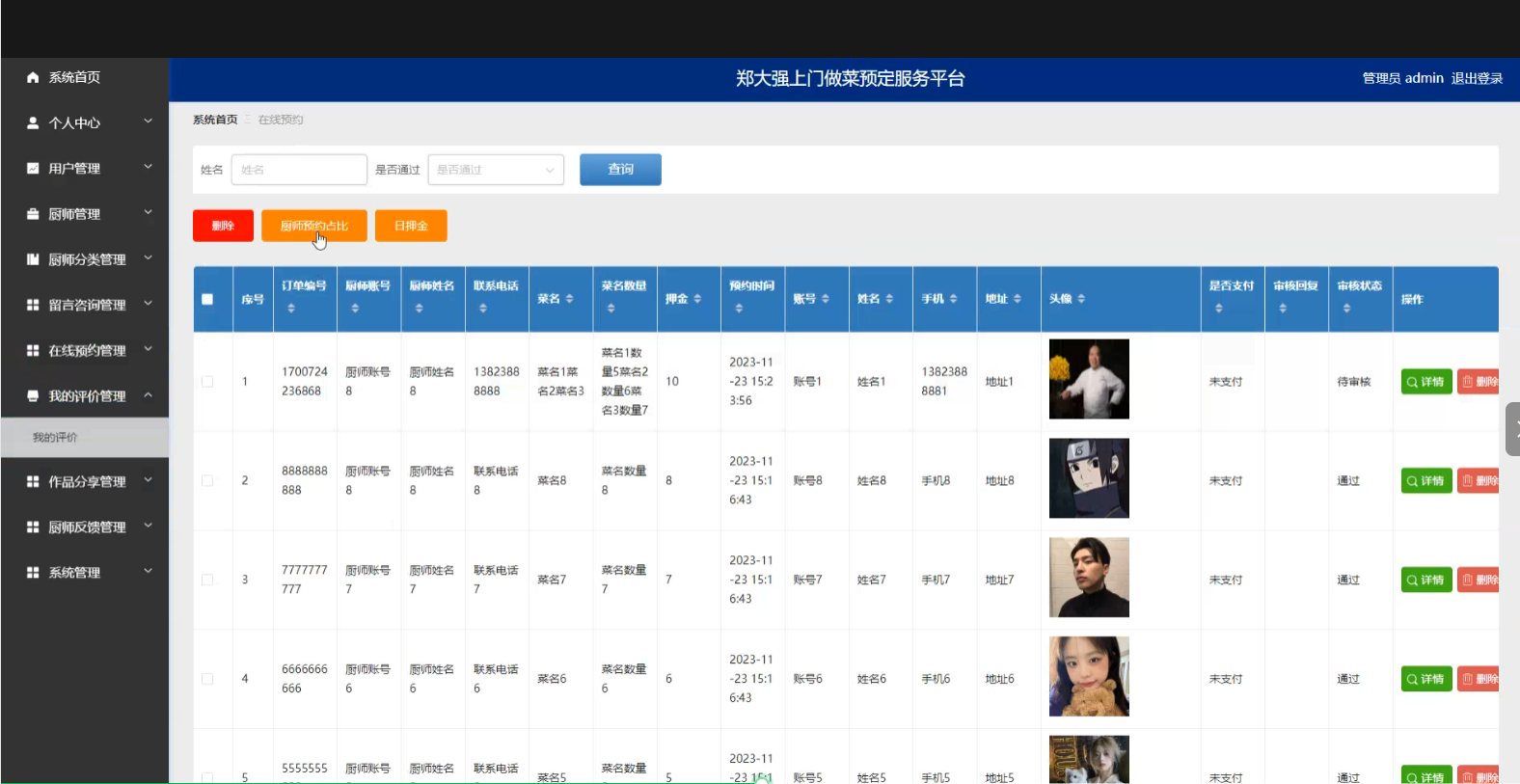Screen dimensions: 1520x784
Task: Check the row 2 checkbox for order 8888888888
Action: click(207, 480)
